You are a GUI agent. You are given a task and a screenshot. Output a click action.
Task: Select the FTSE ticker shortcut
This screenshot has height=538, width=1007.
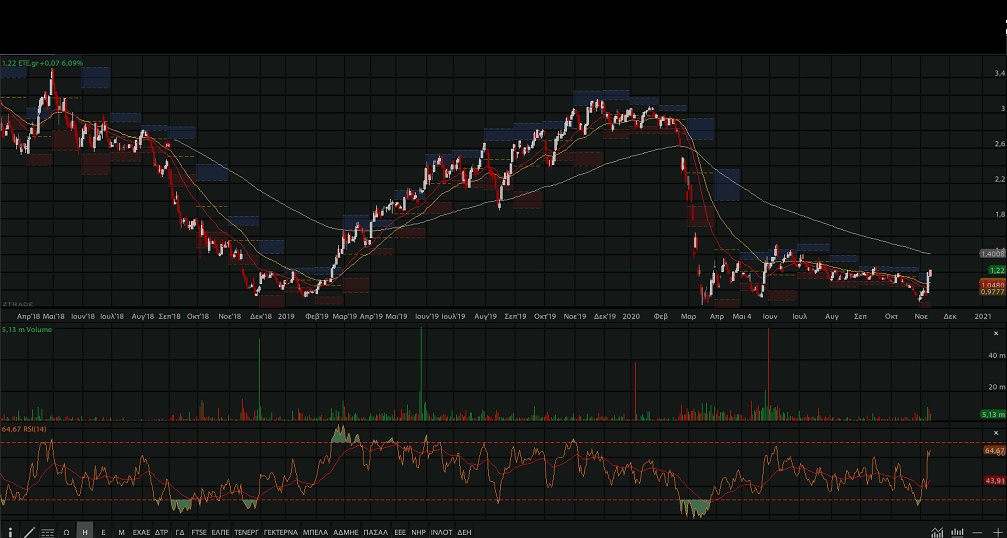point(199,532)
